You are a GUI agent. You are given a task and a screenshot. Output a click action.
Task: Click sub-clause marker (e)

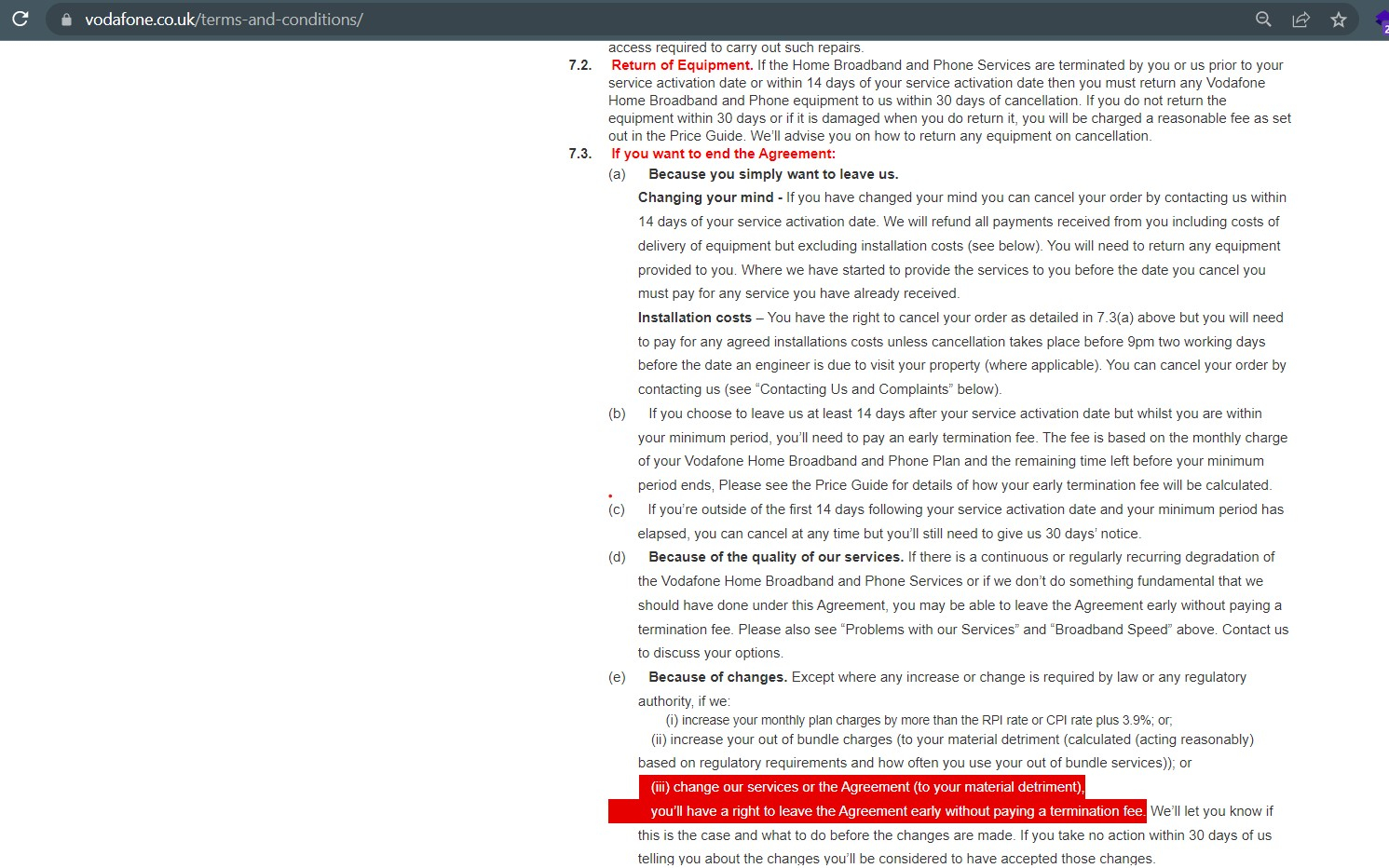click(617, 677)
